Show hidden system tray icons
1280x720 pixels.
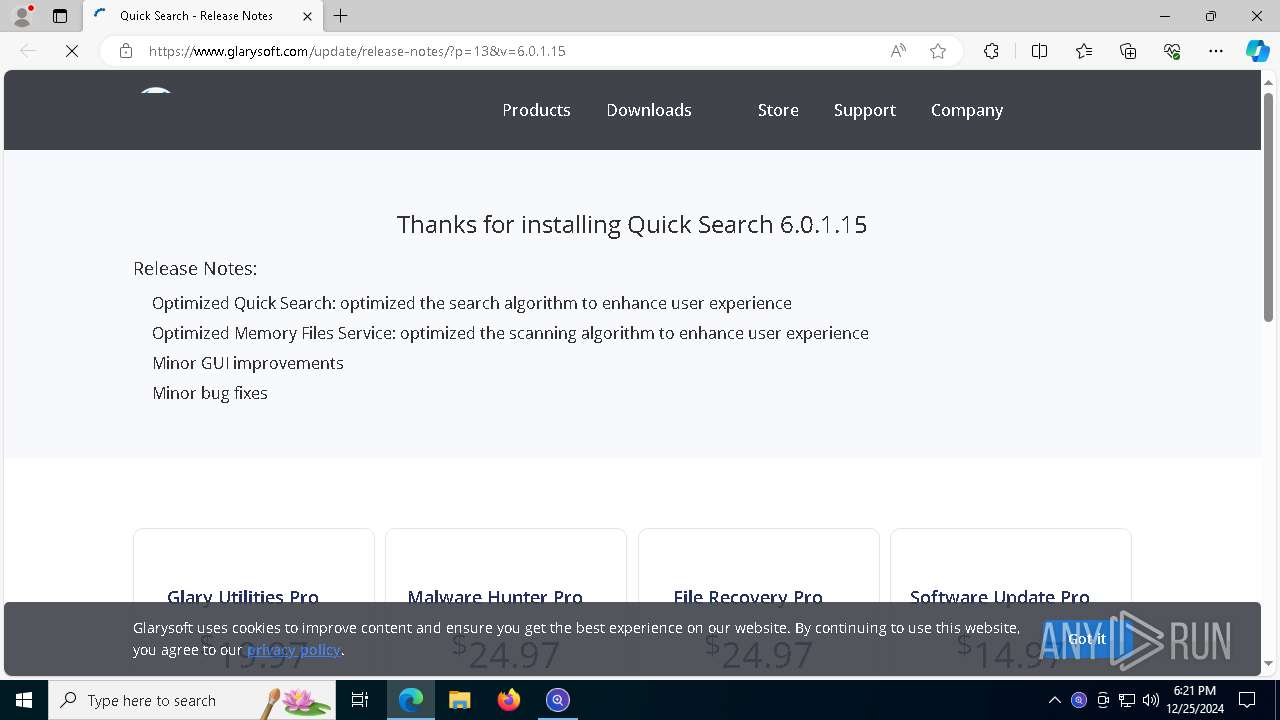click(x=1054, y=700)
